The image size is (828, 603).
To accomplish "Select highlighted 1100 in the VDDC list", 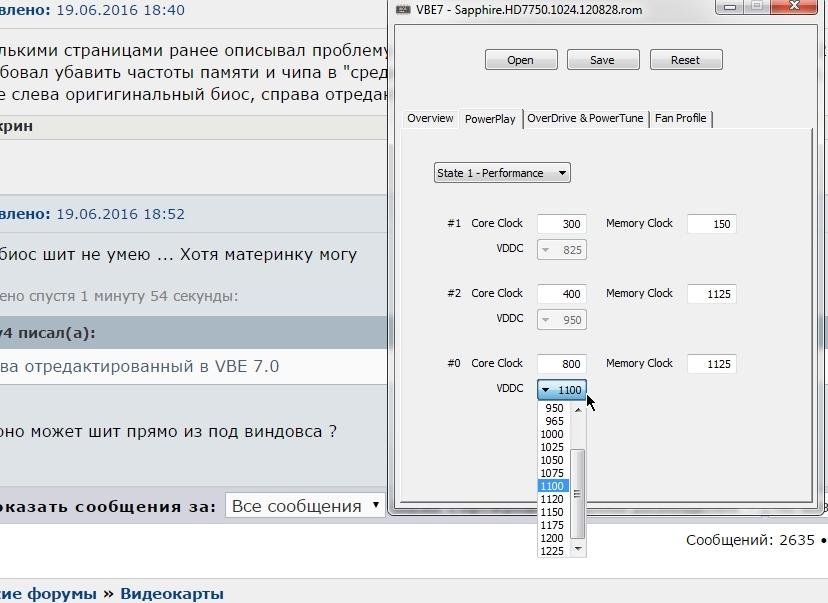I will [554, 486].
